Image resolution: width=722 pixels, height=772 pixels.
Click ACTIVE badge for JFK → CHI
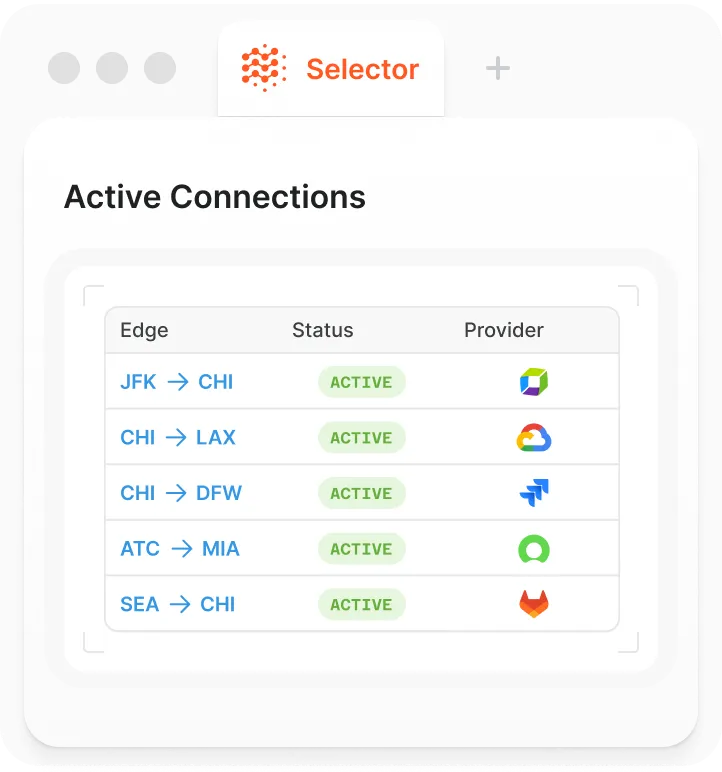(x=361, y=382)
